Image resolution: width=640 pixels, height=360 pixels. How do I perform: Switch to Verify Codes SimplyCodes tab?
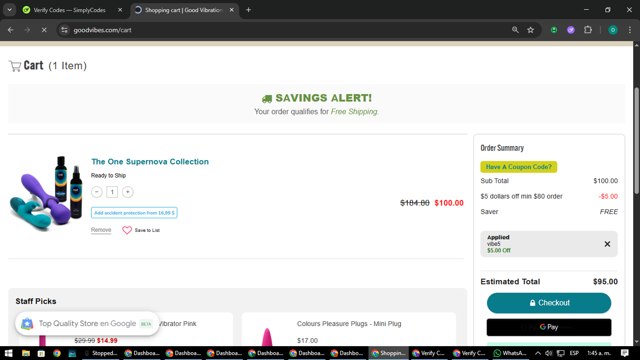point(69,10)
